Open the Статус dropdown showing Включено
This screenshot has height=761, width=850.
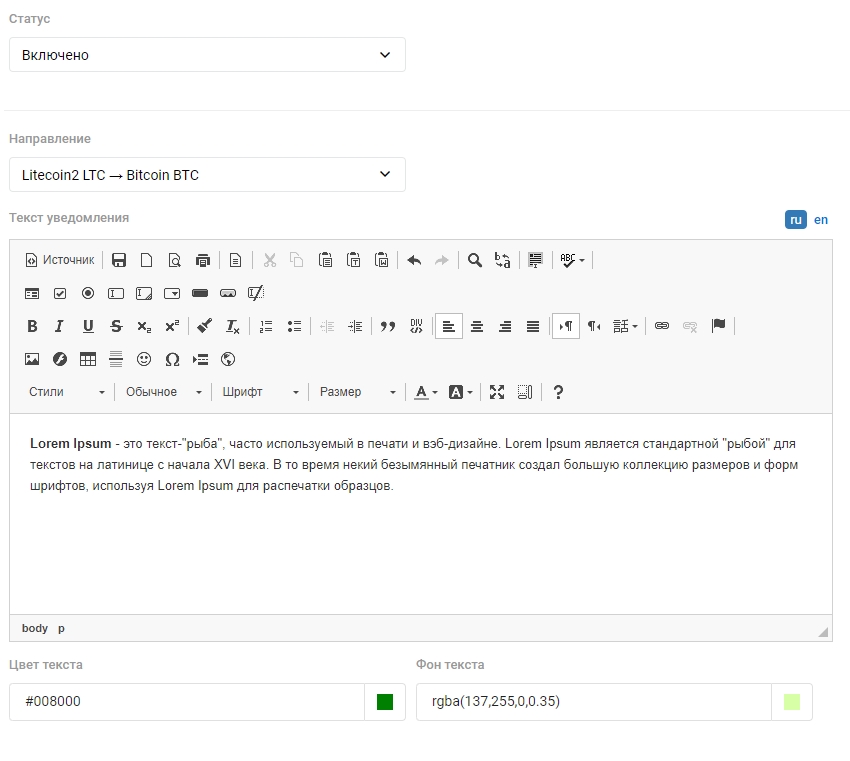click(x=207, y=55)
